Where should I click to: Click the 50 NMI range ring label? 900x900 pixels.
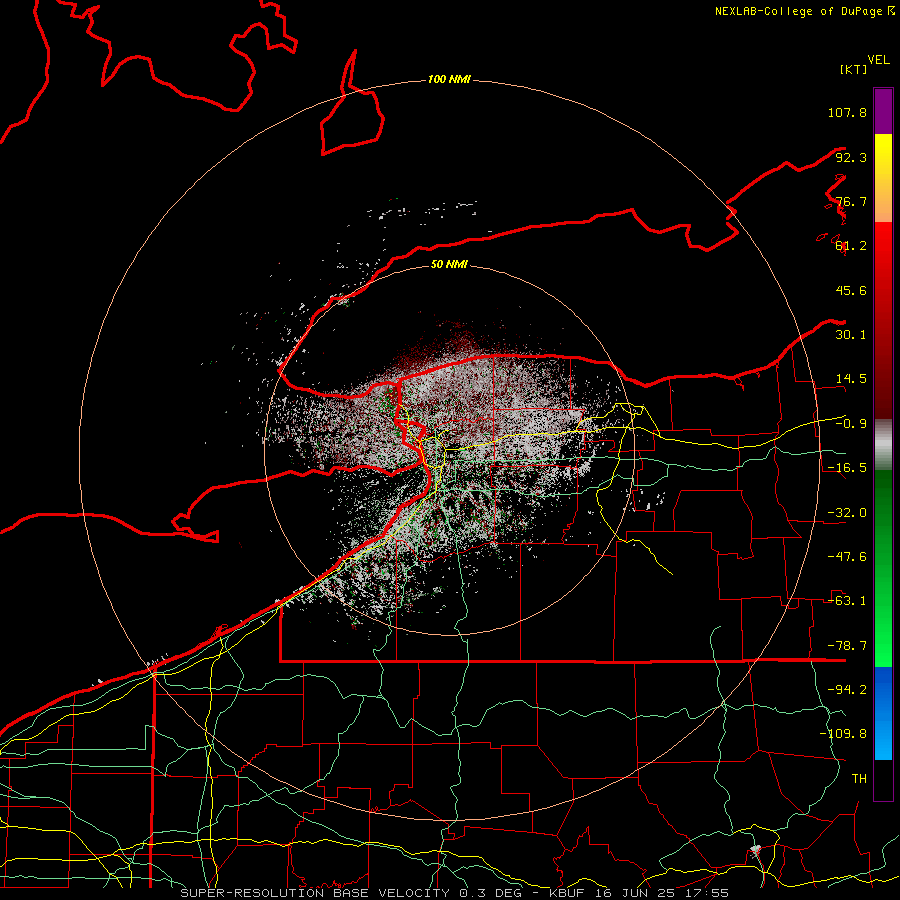coord(449,264)
